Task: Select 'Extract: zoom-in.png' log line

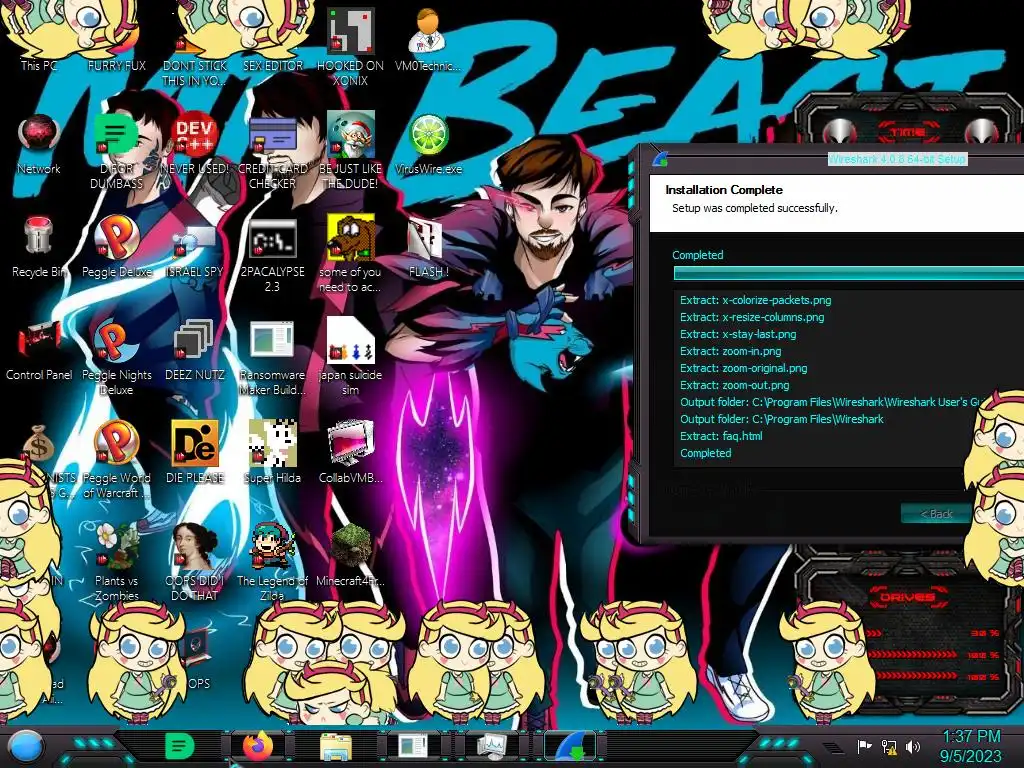Action: [x=730, y=351]
